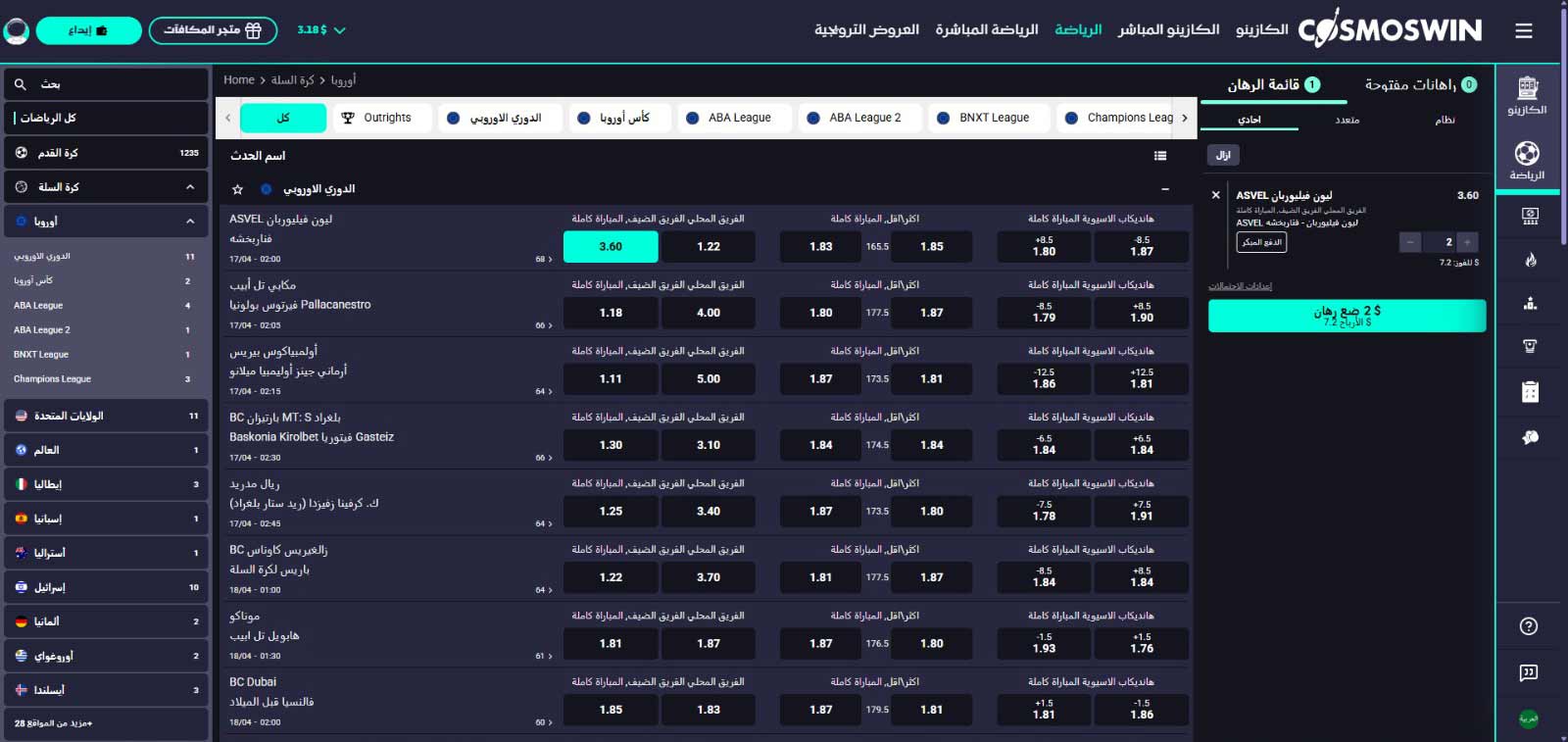Click the early payout button
1568x742 pixels.
[1261, 242]
